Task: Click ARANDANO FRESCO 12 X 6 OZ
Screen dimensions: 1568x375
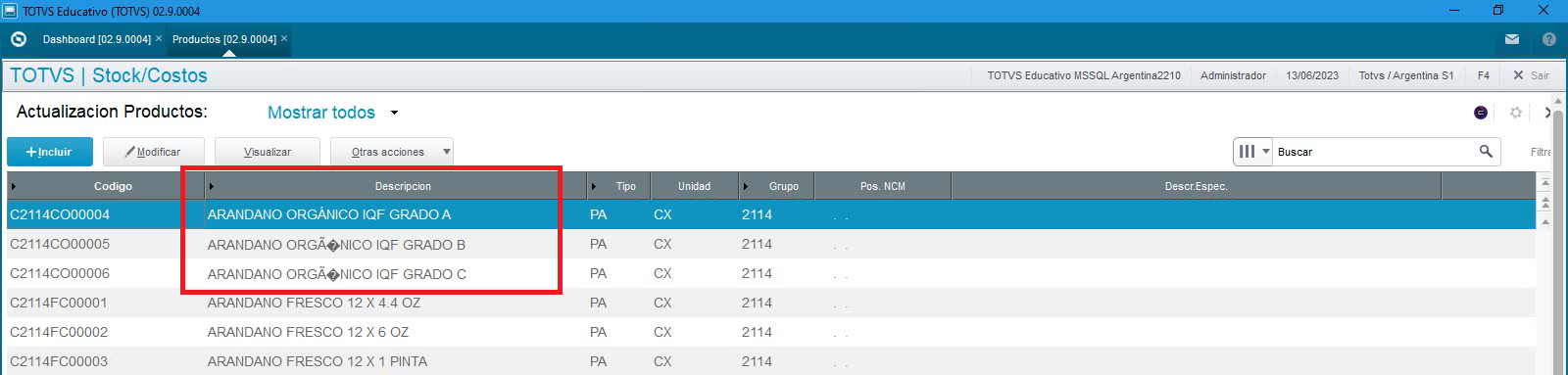Action: 308,332
